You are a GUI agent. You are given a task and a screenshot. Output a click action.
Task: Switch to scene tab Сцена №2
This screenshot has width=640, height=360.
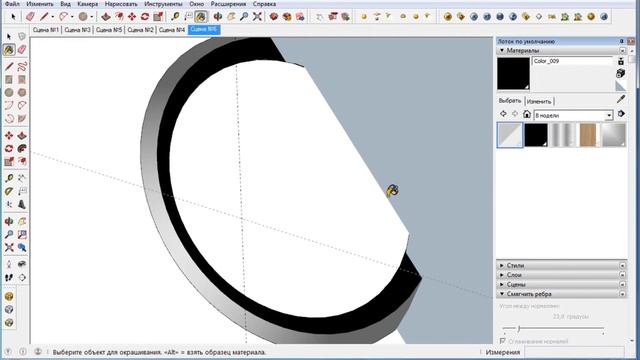point(140,30)
